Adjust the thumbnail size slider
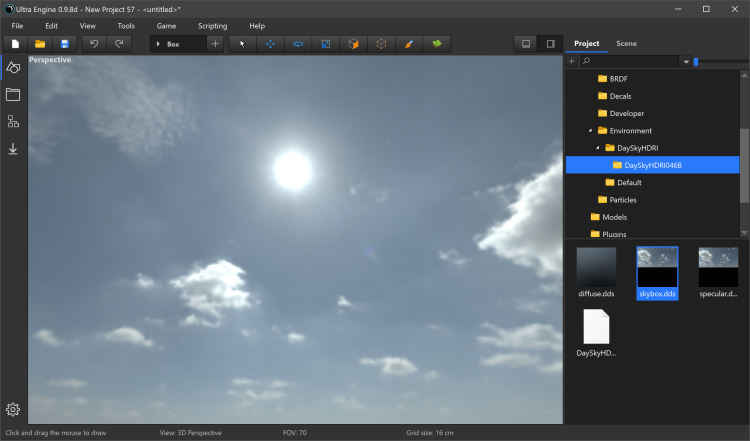Viewport: 750px width, 441px height. tap(696, 61)
